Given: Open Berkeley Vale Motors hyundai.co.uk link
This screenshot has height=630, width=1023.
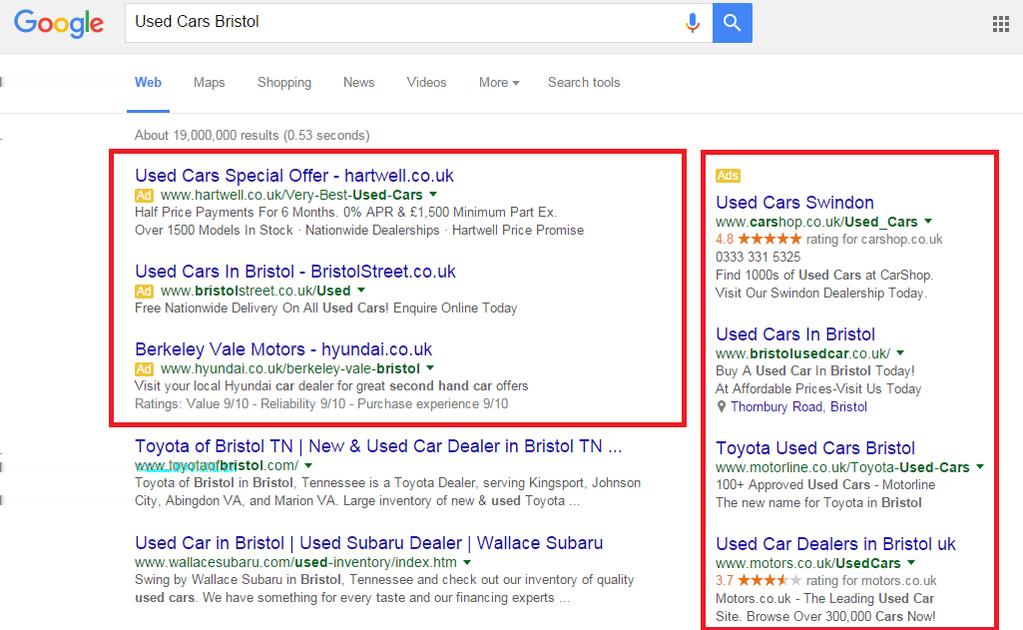Looking at the screenshot, I should 283,350.
